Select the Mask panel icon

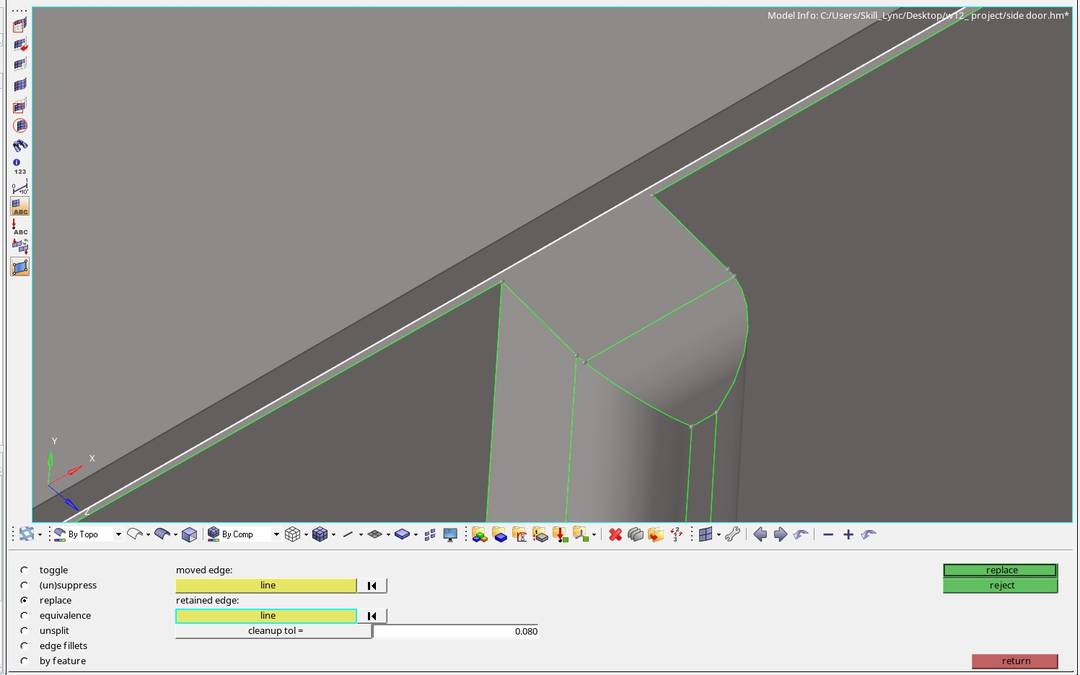point(636,534)
